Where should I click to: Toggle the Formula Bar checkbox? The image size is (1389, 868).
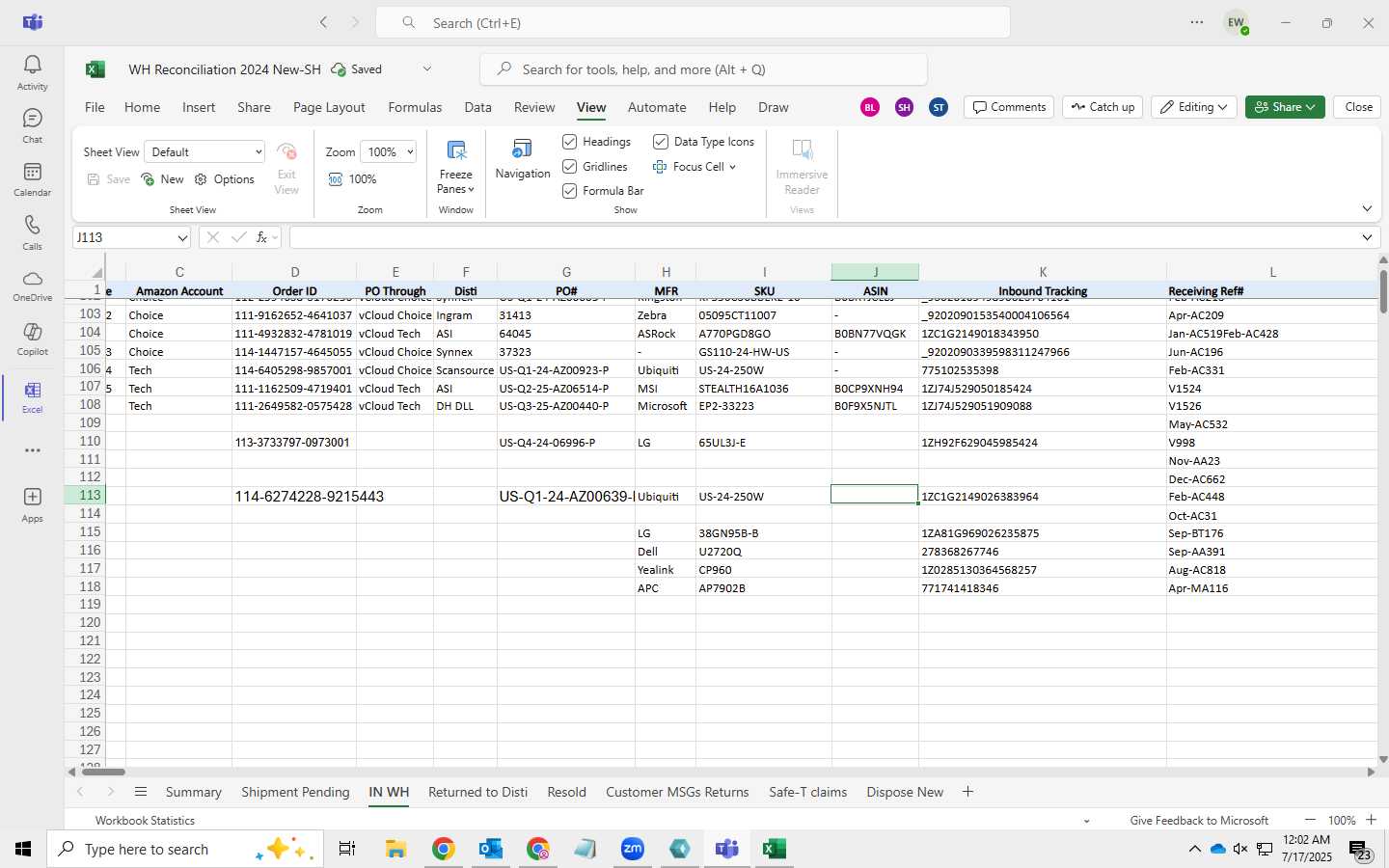[x=570, y=191]
